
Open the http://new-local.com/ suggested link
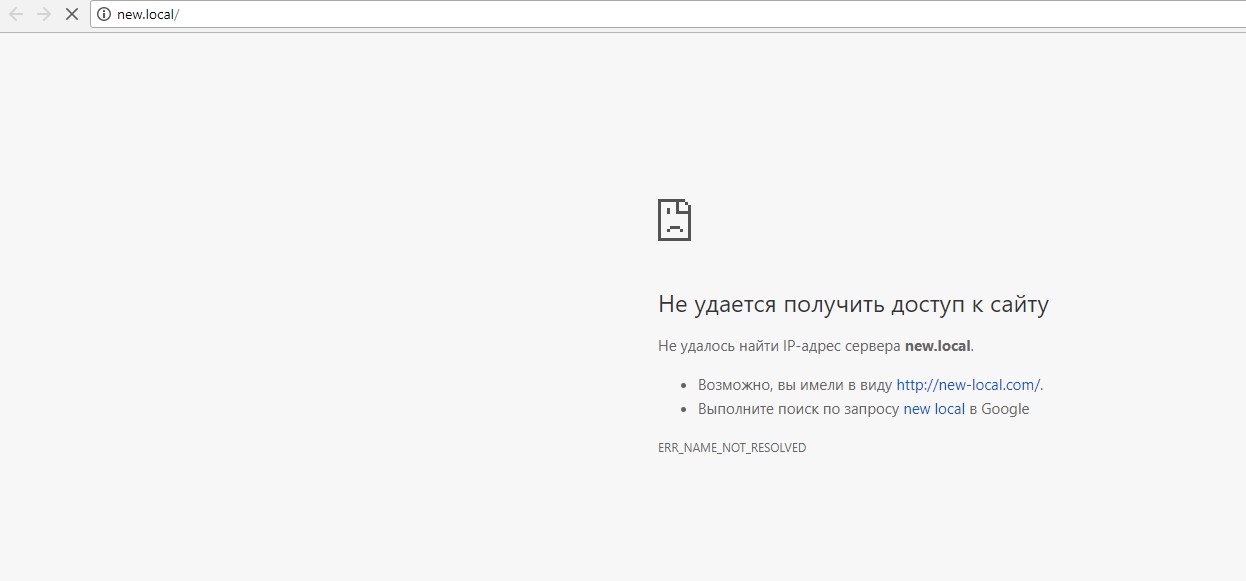pyautogui.click(x=967, y=385)
